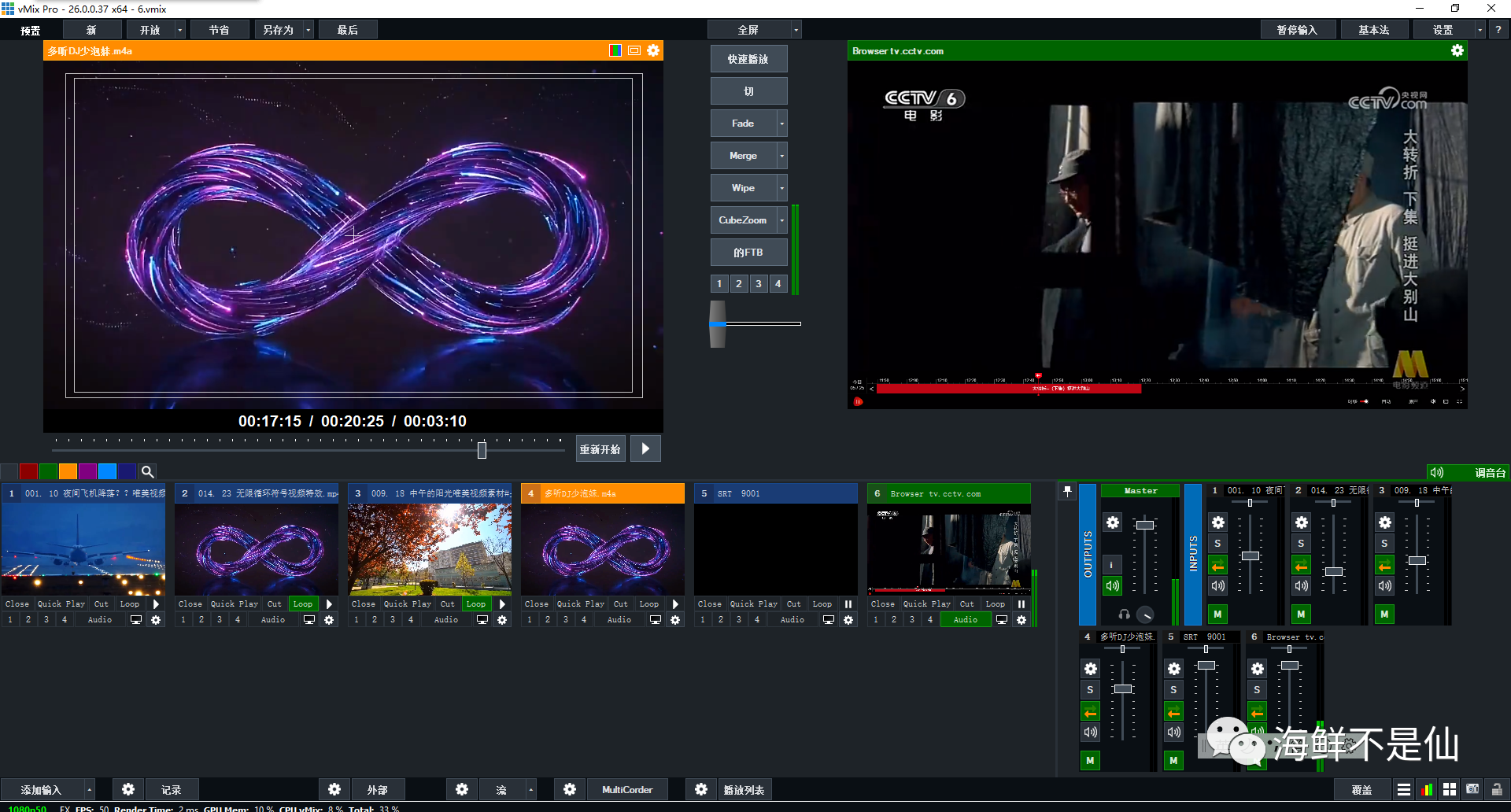Open the 添加输入 dropdown arrow
The width and height of the screenshot is (1511, 812).
pyautogui.click(x=89, y=789)
